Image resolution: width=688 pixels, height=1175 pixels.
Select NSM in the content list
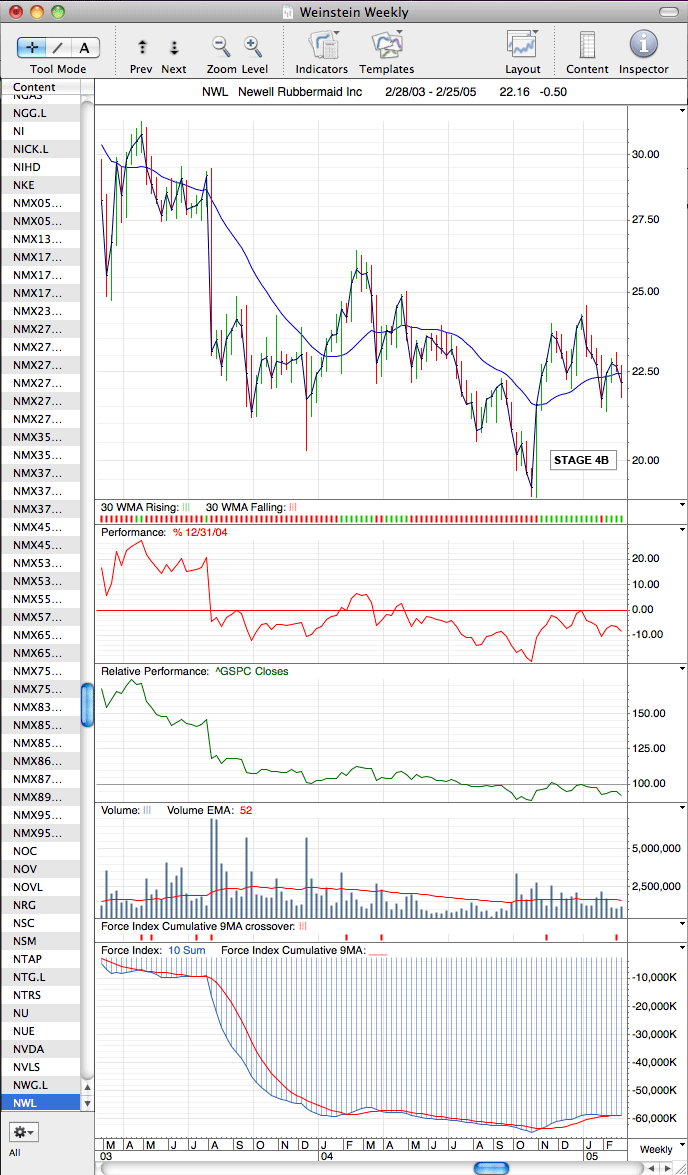[x=40, y=941]
